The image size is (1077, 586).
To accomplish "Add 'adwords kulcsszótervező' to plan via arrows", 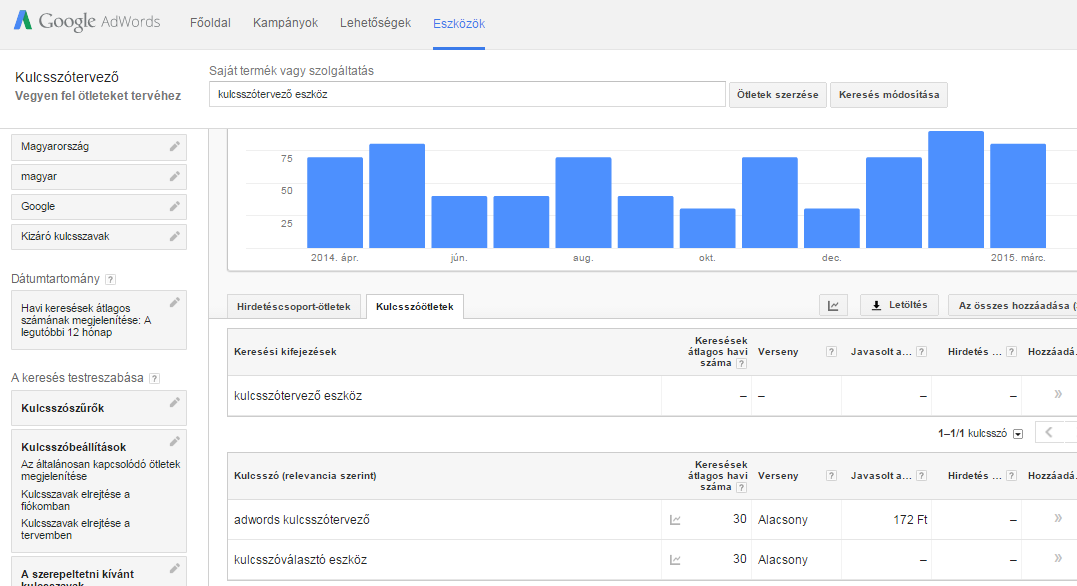I will 1058,518.
